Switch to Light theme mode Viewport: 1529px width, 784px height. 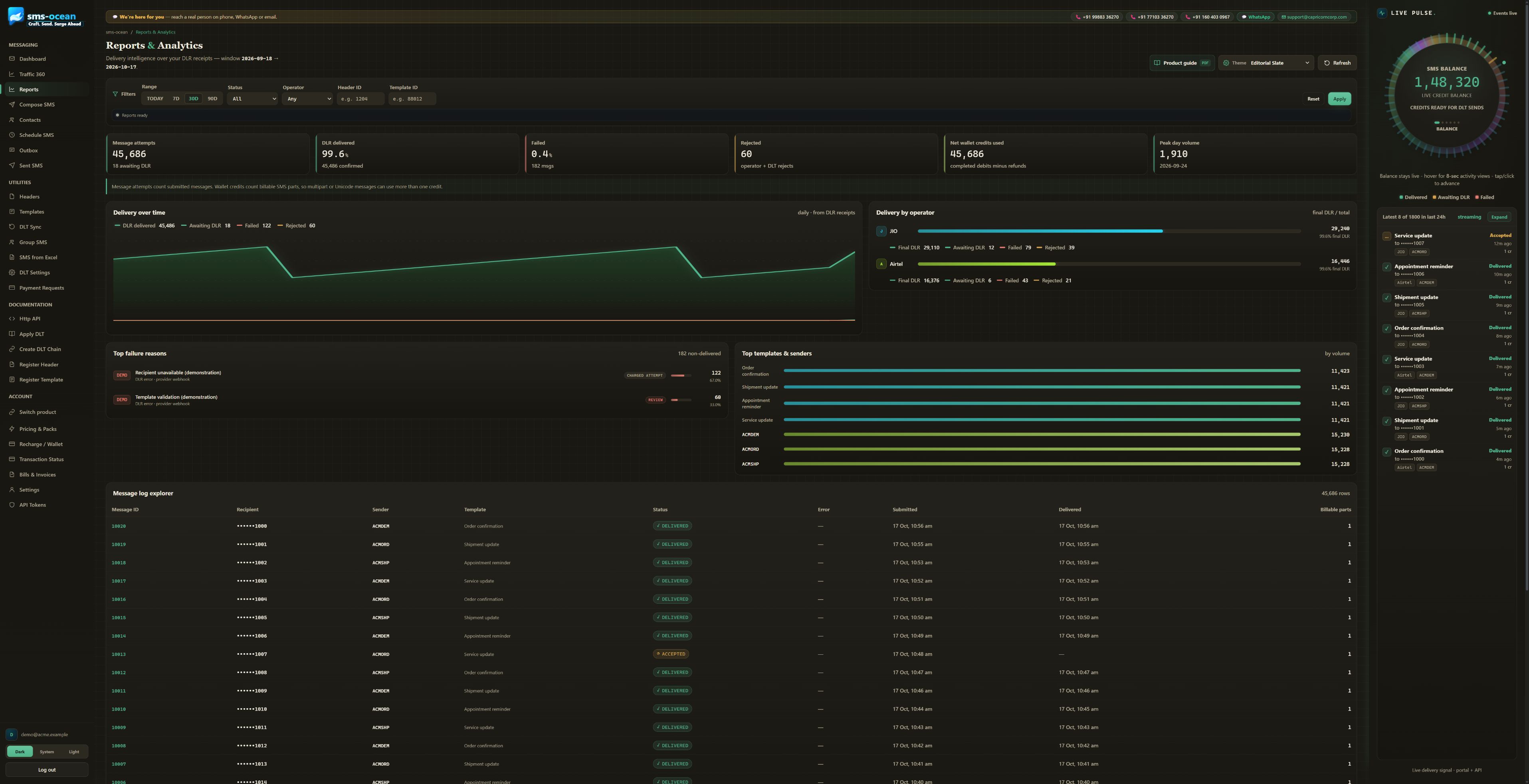coord(73,752)
